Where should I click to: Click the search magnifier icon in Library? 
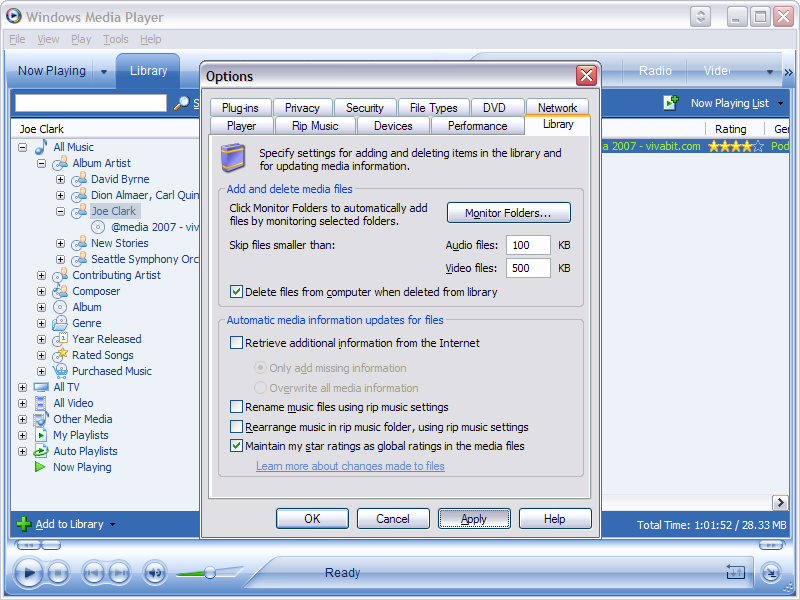181,103
